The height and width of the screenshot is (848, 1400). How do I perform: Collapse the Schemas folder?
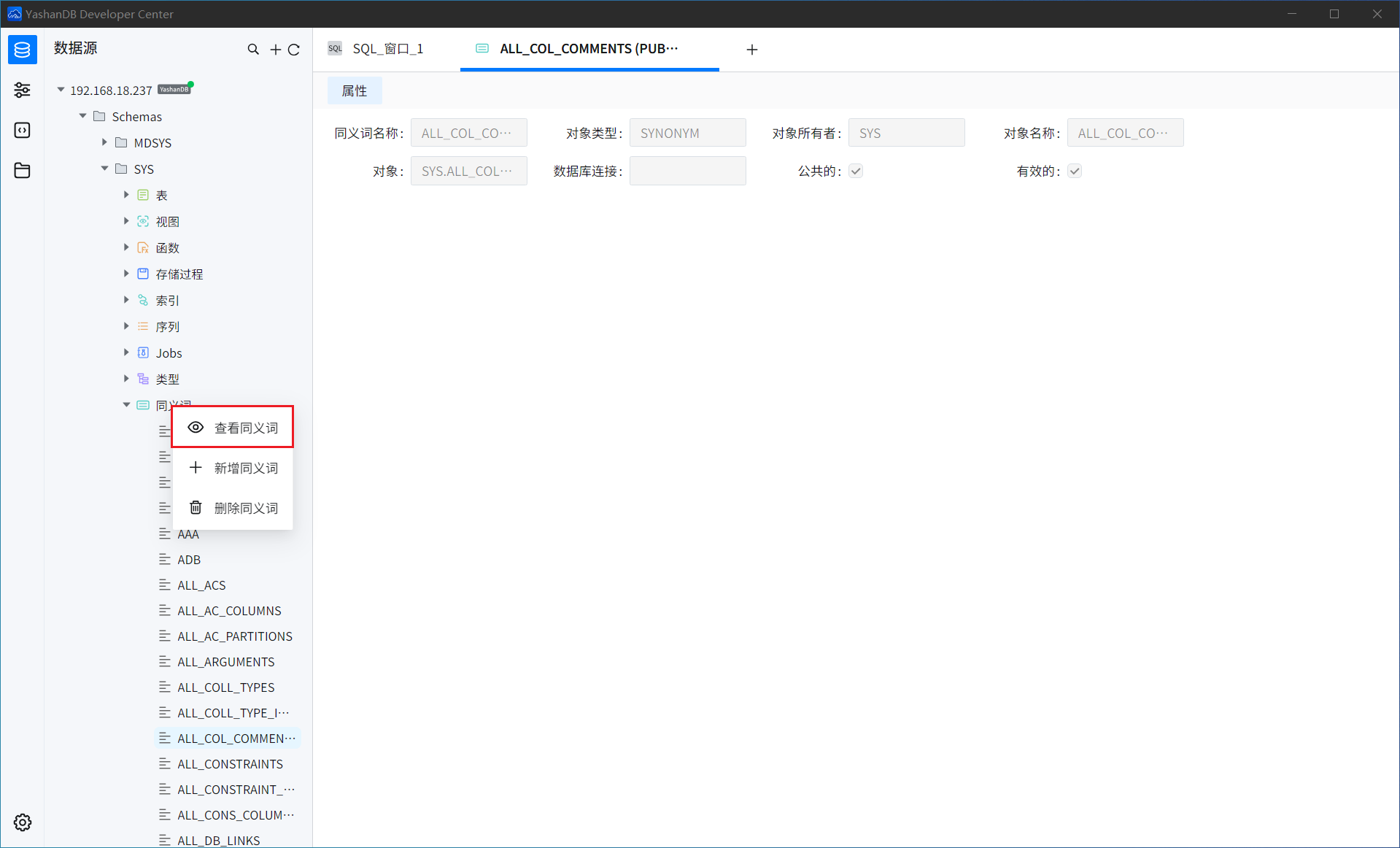(82, 116)
